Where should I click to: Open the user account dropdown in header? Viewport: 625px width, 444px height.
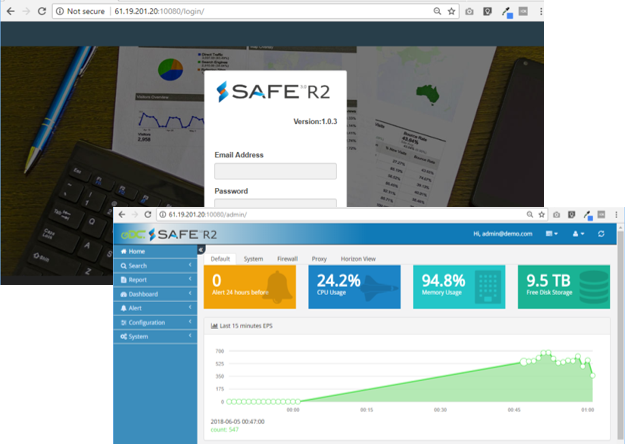point(578,234)
